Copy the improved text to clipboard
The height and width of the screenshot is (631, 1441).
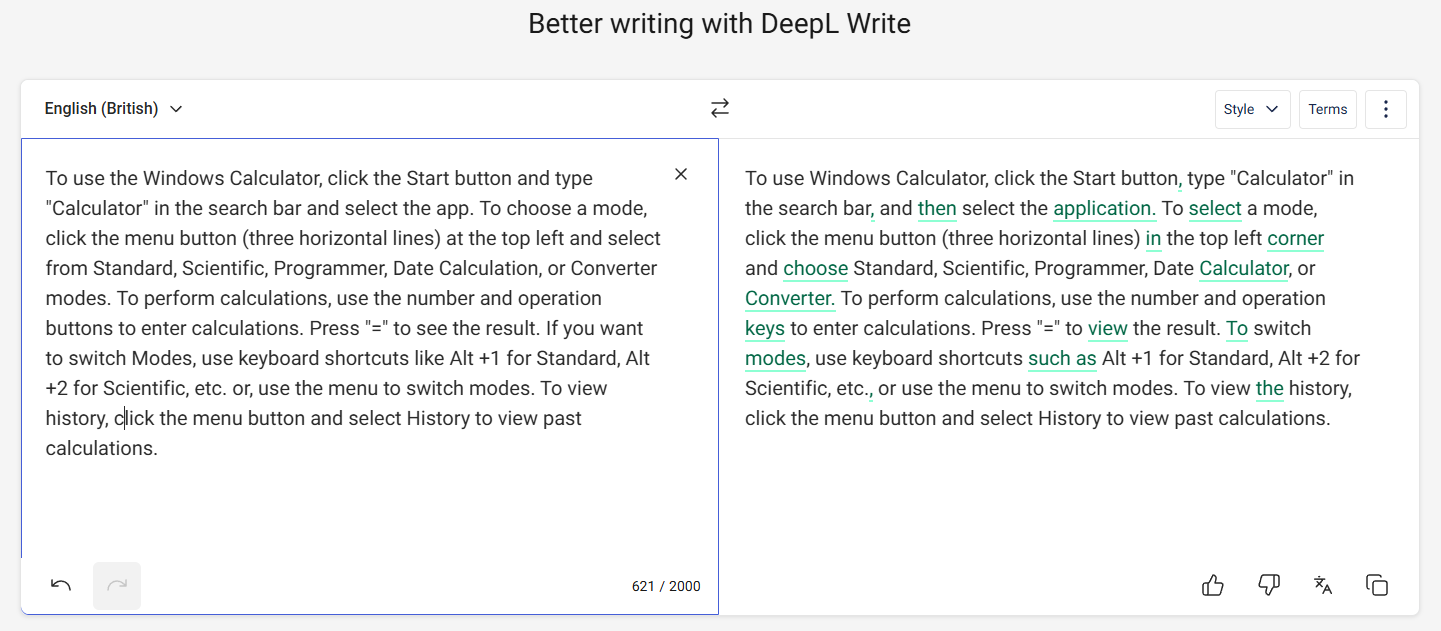coord(1377,586)
